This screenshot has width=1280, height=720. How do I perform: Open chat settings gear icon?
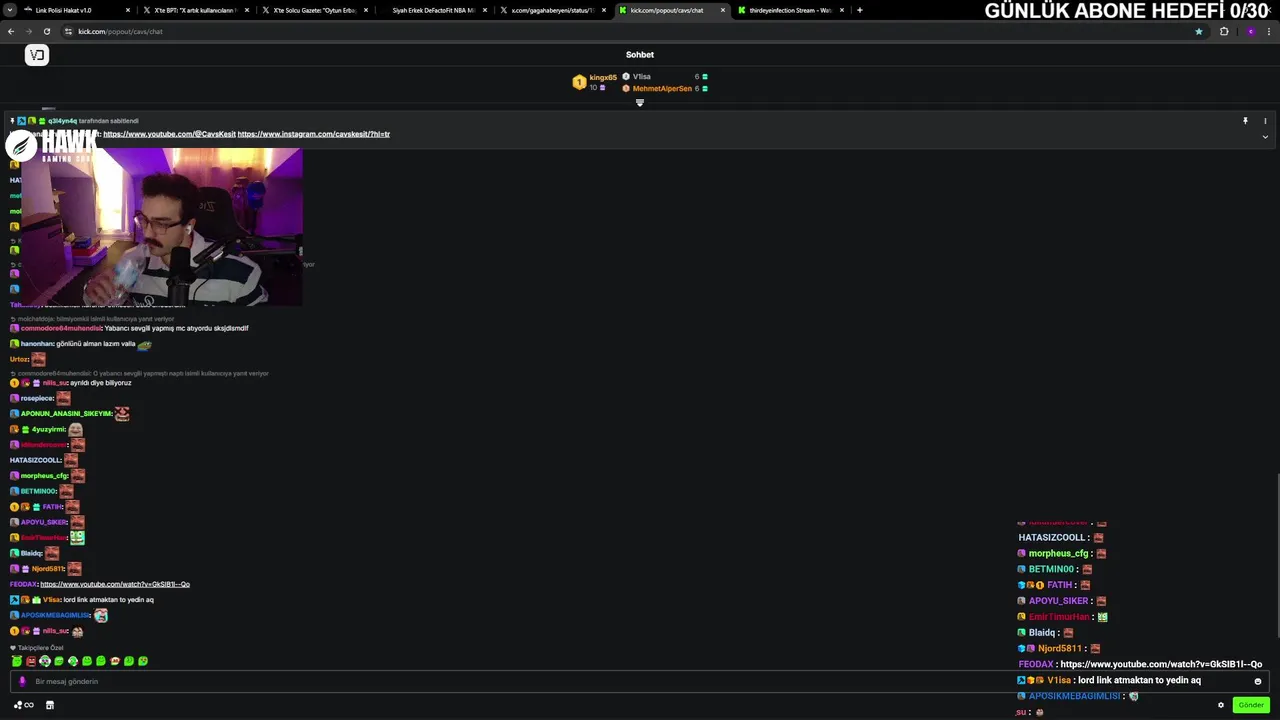tap(1220, 705)
